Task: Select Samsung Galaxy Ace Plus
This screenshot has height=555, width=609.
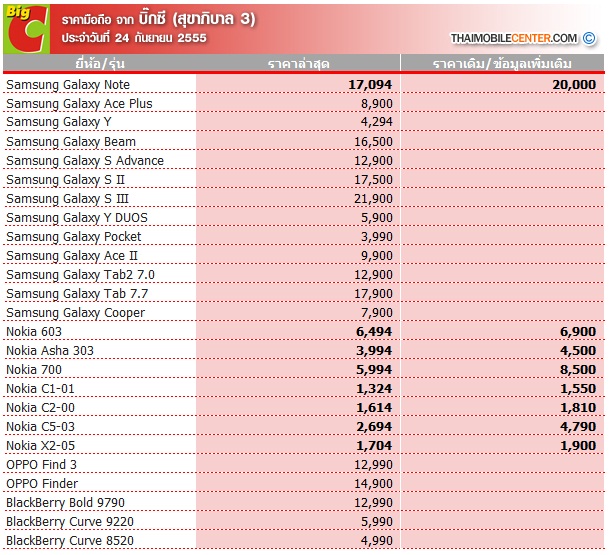Action: (79, 104)
